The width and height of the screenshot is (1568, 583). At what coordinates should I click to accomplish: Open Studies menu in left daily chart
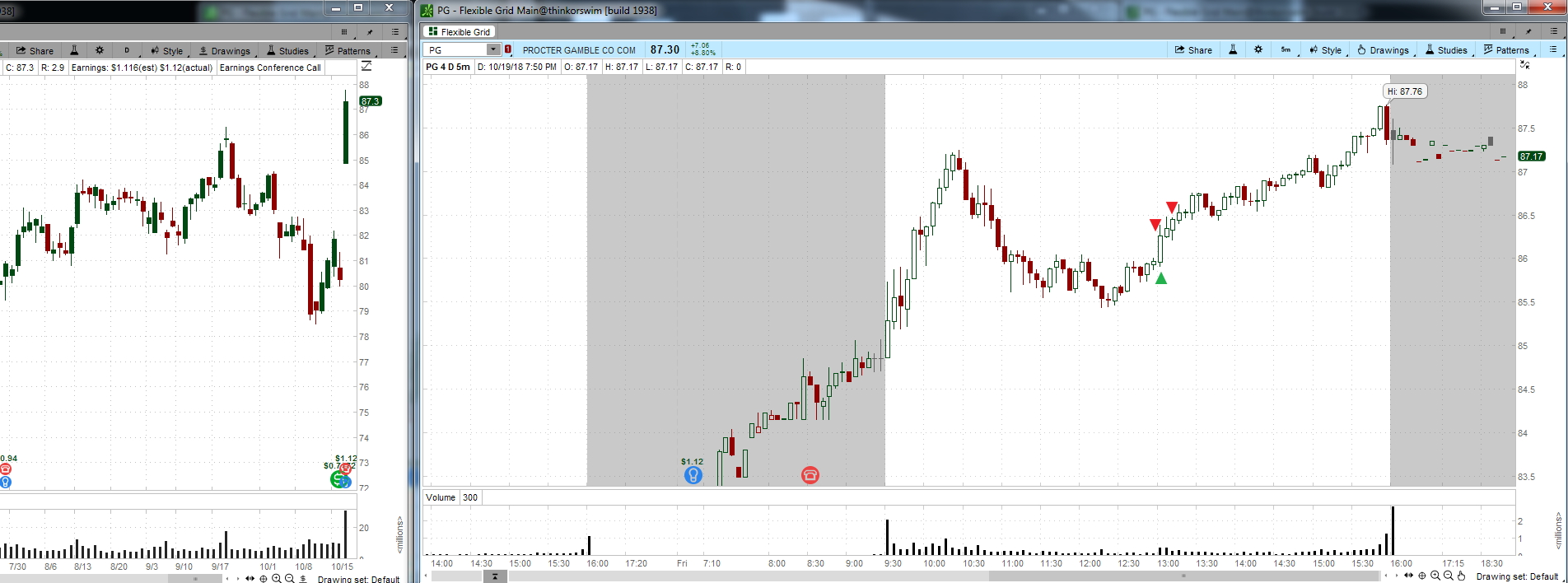point(287,50)
